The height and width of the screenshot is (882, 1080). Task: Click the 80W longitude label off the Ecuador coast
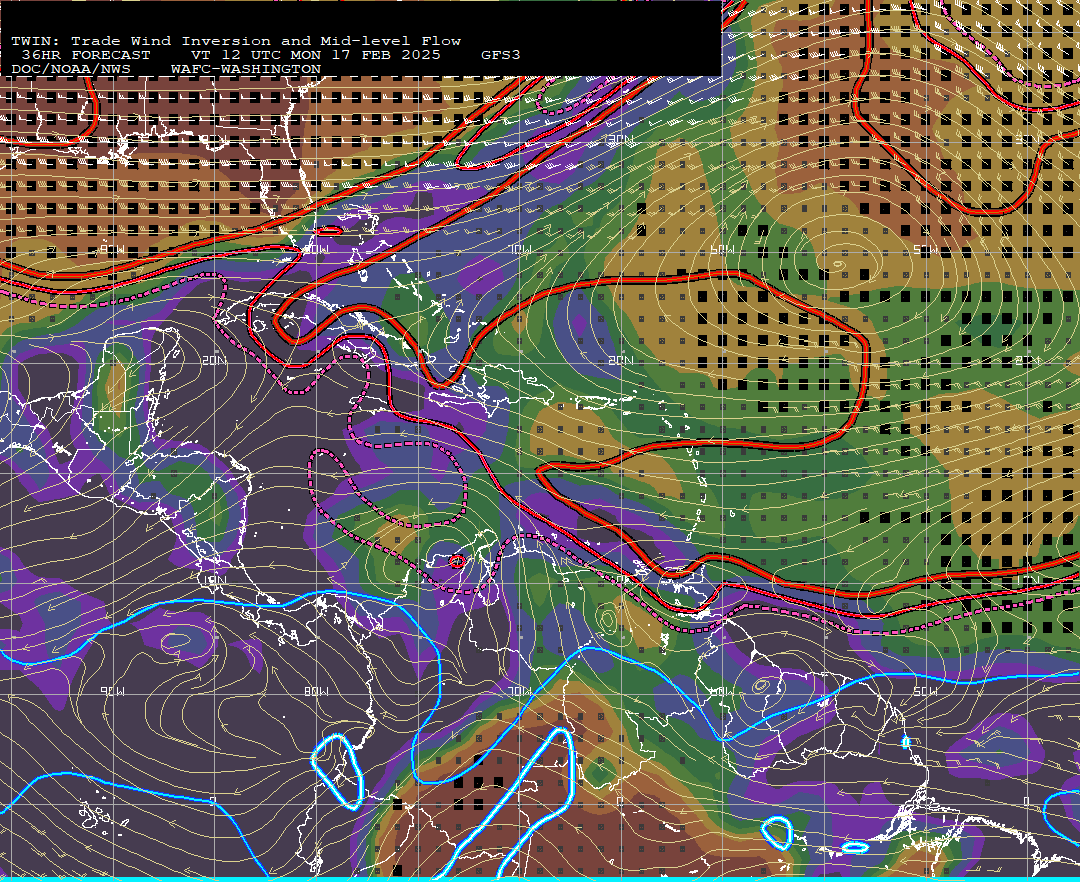click(x=316, y=691)
